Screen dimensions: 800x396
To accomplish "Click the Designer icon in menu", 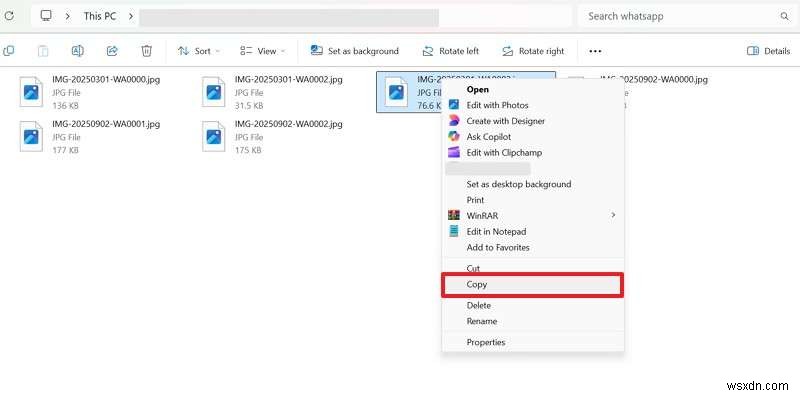I will (x=454, y=121).
